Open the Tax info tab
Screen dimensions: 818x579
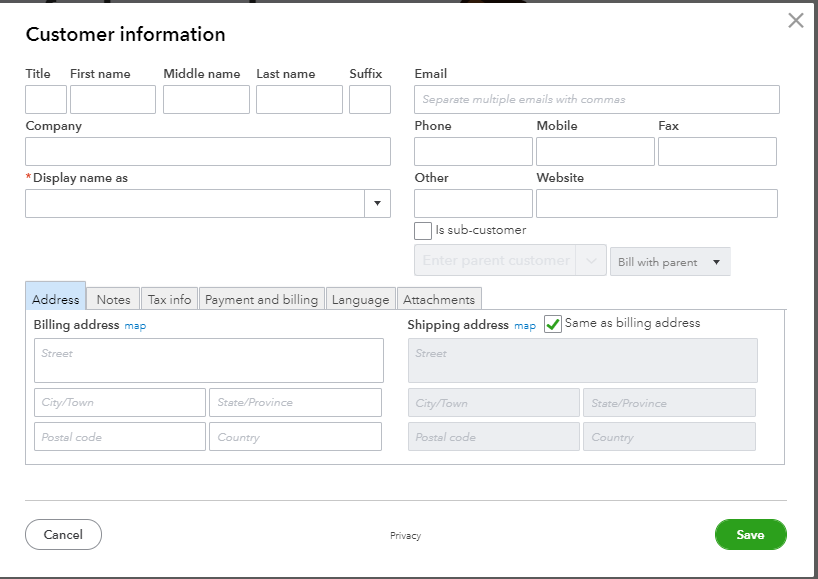click(169, 299)
